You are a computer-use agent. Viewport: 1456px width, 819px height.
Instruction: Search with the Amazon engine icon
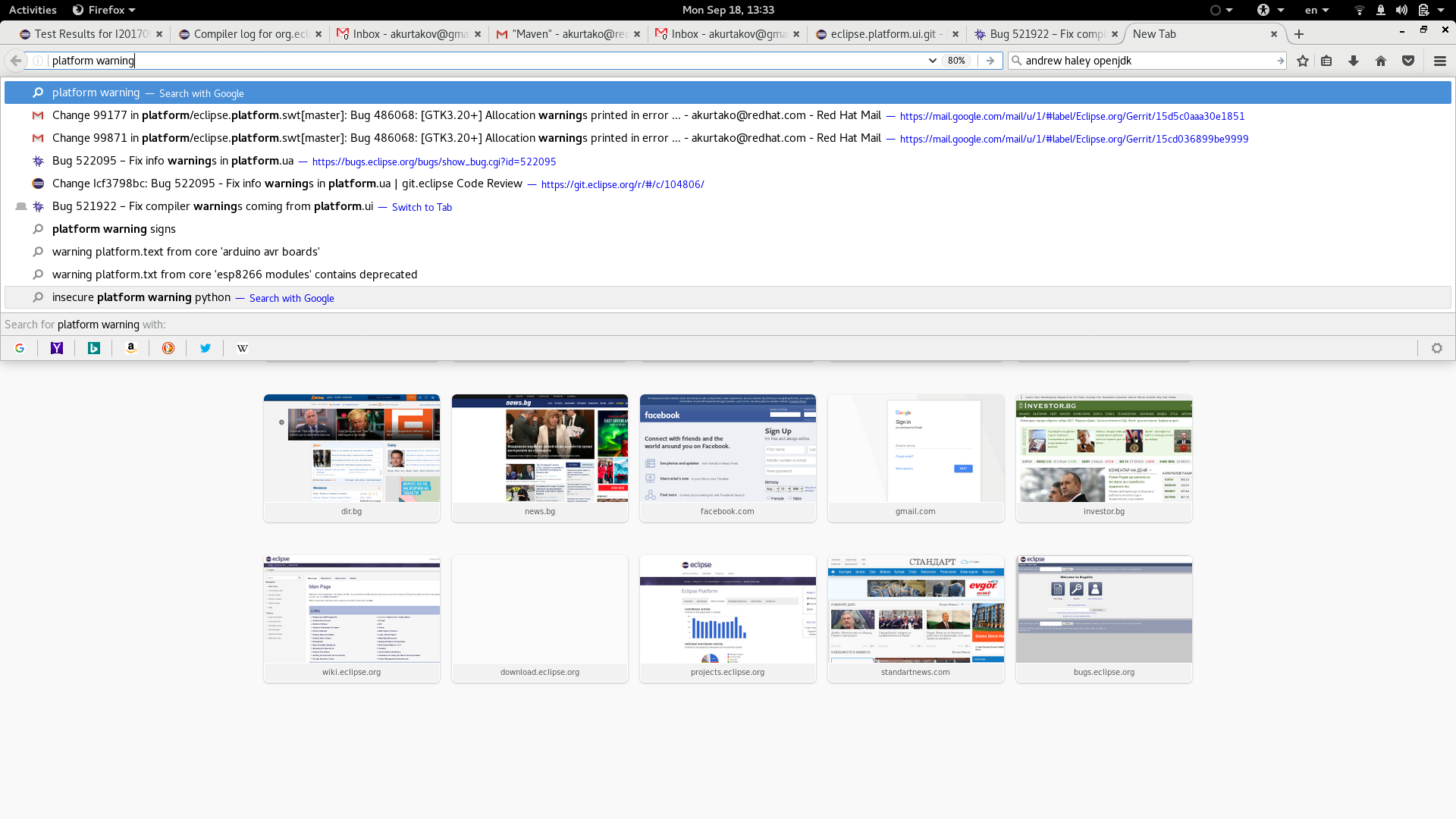coord(131,348)
